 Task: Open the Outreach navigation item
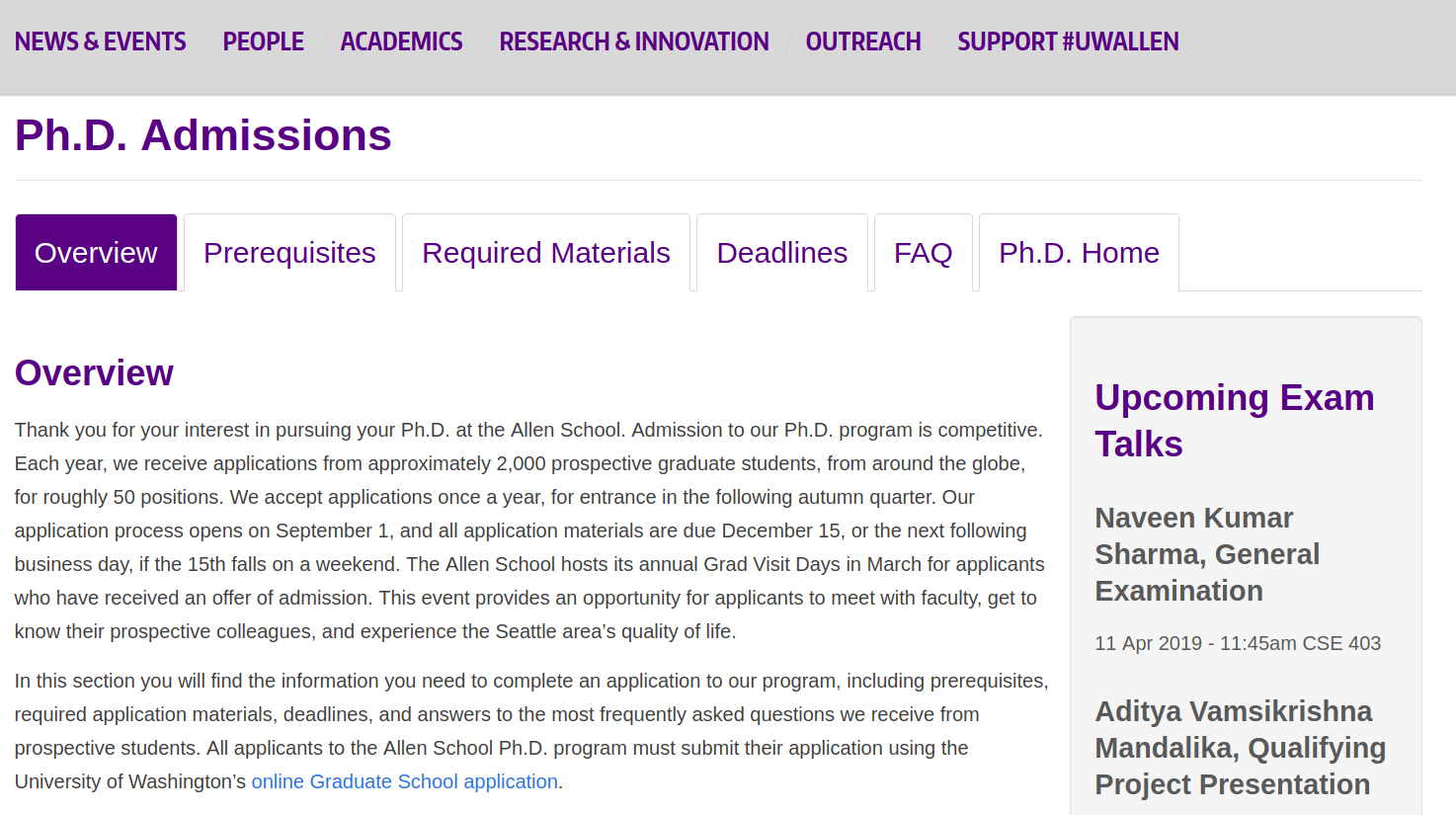coord(863,41)
